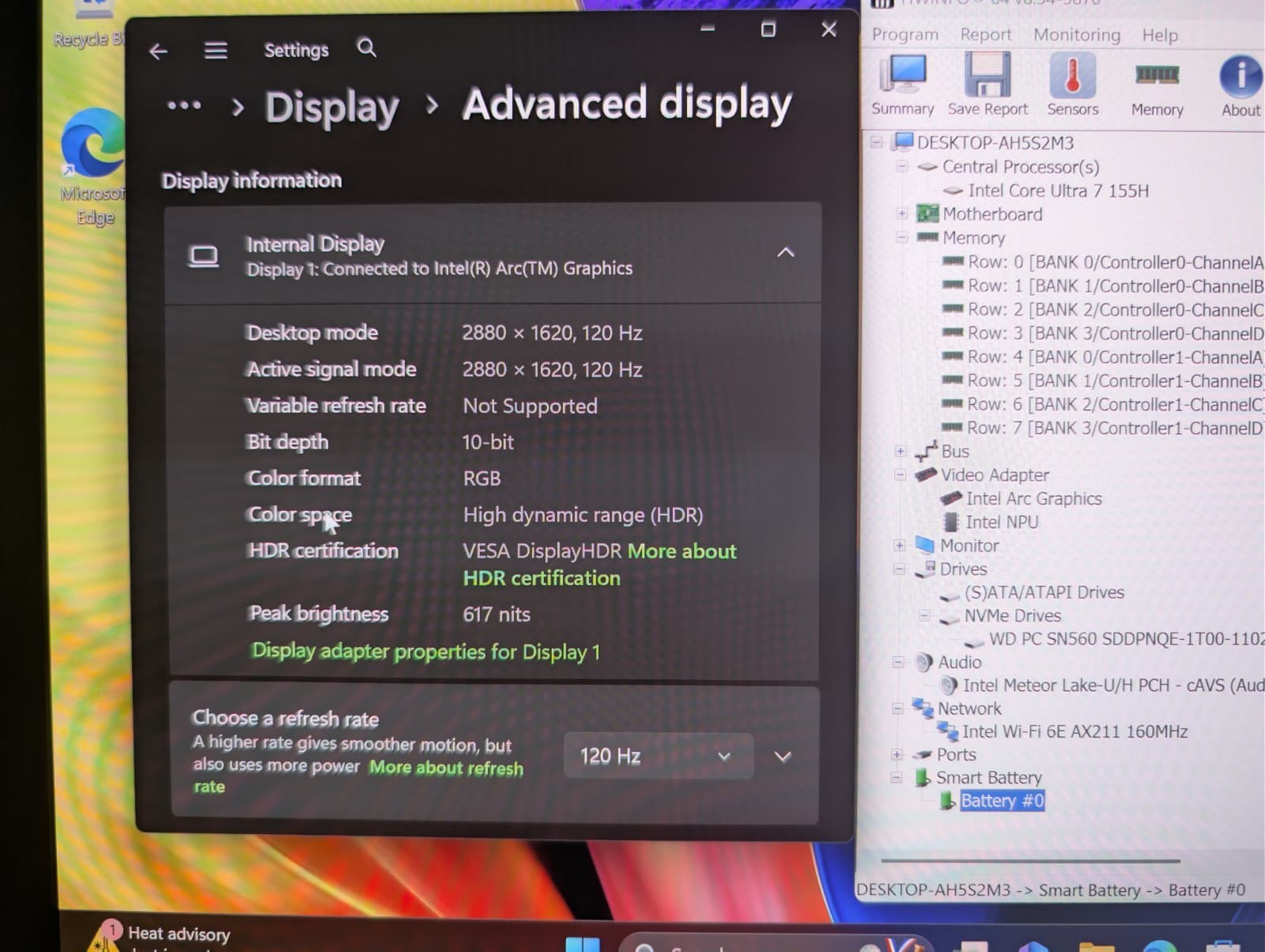Expand the Bus tree node
Viewport: 1265px width, 952px height.
(x=900, y=451)
